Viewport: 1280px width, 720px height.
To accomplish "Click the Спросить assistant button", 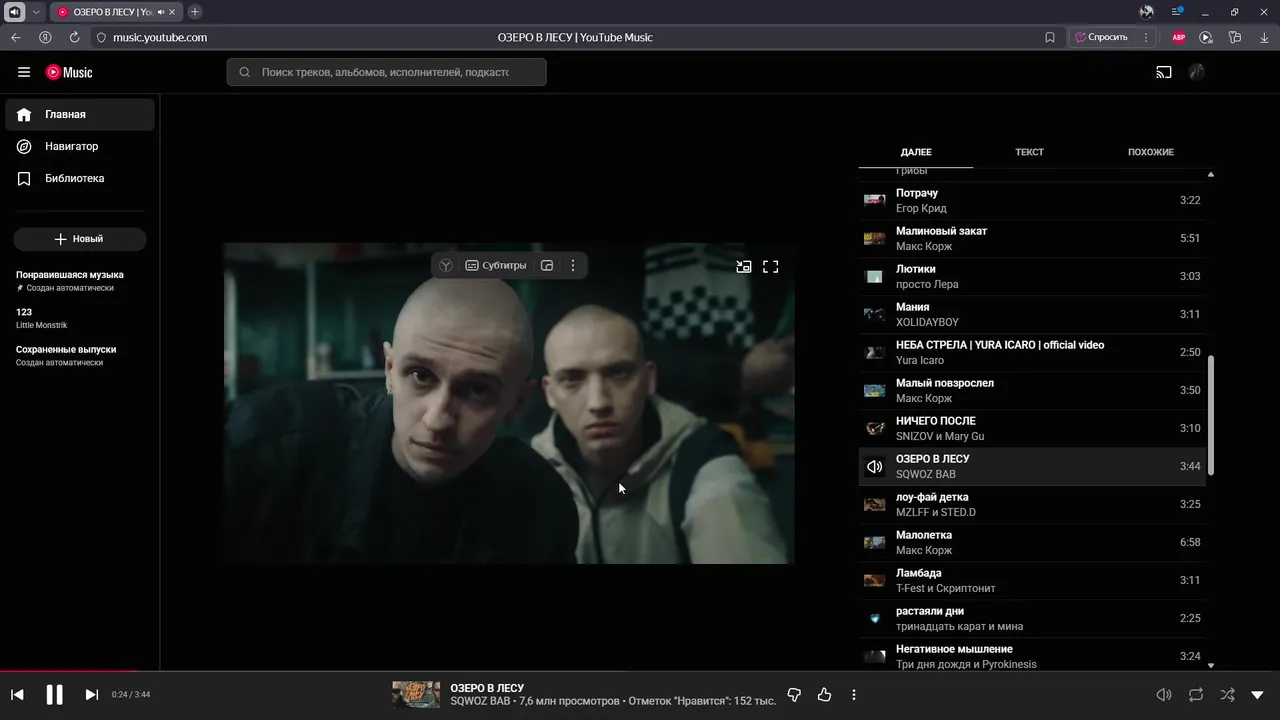I will (x=1101, y=37).
